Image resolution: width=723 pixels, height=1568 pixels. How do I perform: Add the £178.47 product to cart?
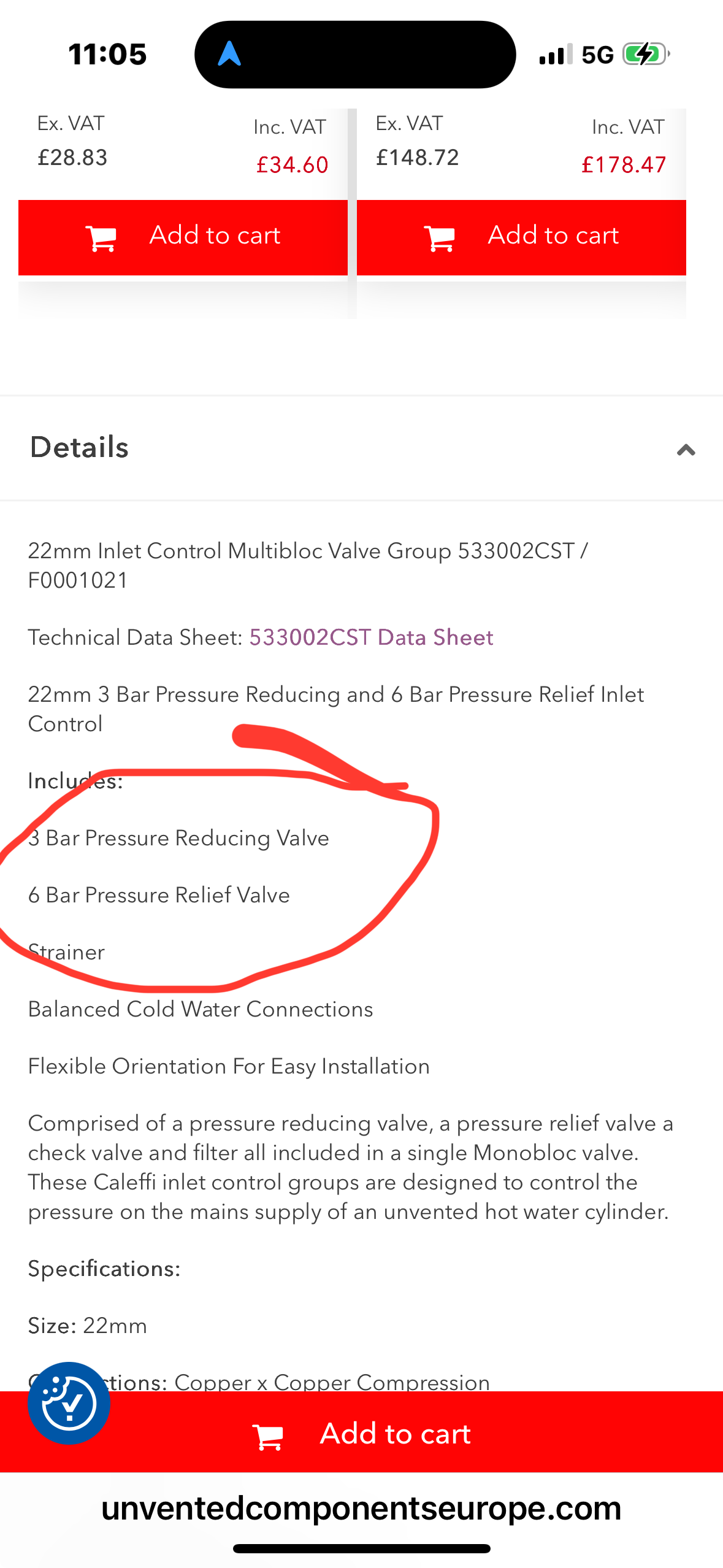pos(521,237)
